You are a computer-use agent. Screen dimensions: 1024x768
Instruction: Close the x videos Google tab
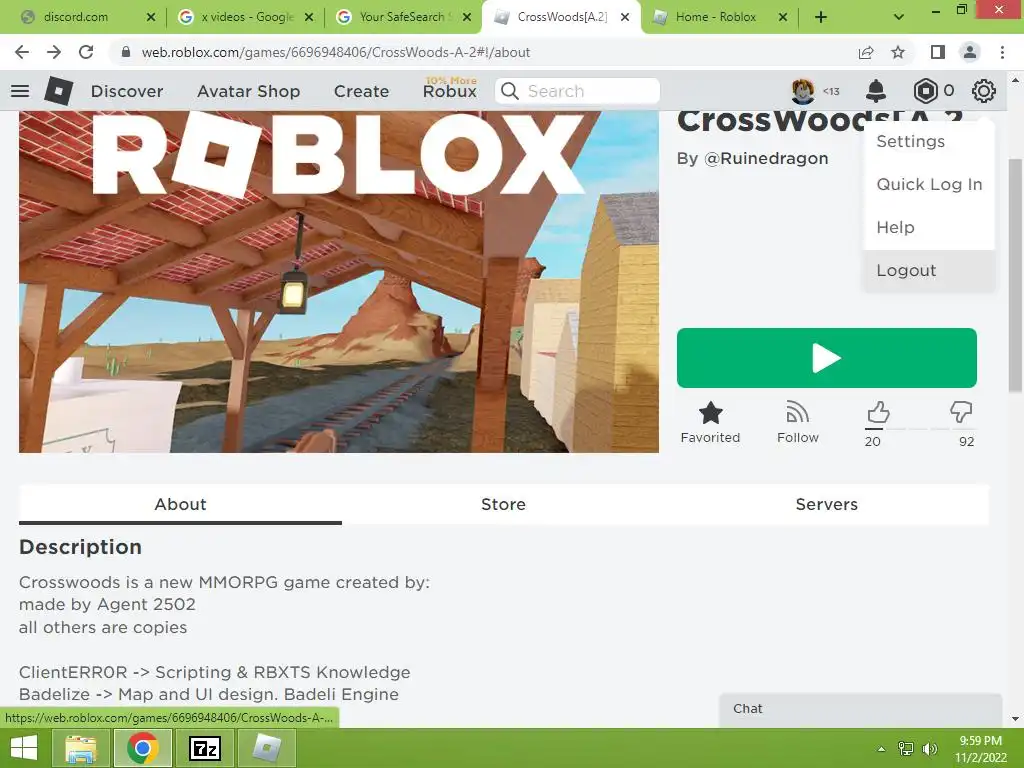click(309, 17)
